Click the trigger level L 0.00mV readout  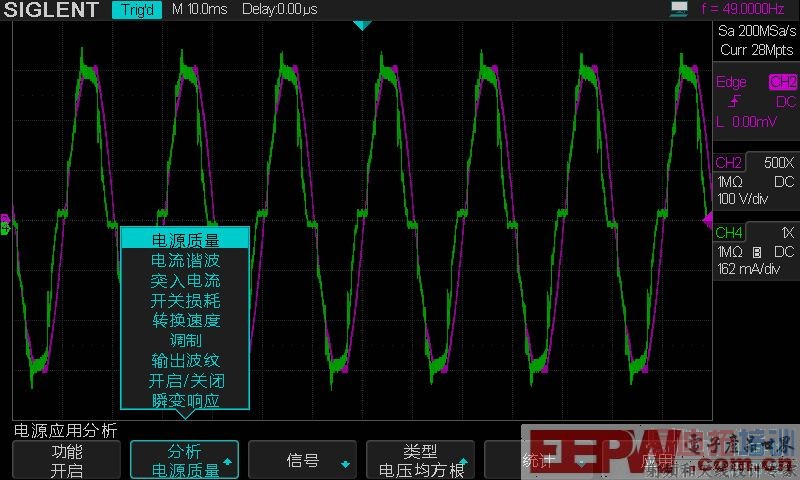pyautogui.click(x=746, y=121)
